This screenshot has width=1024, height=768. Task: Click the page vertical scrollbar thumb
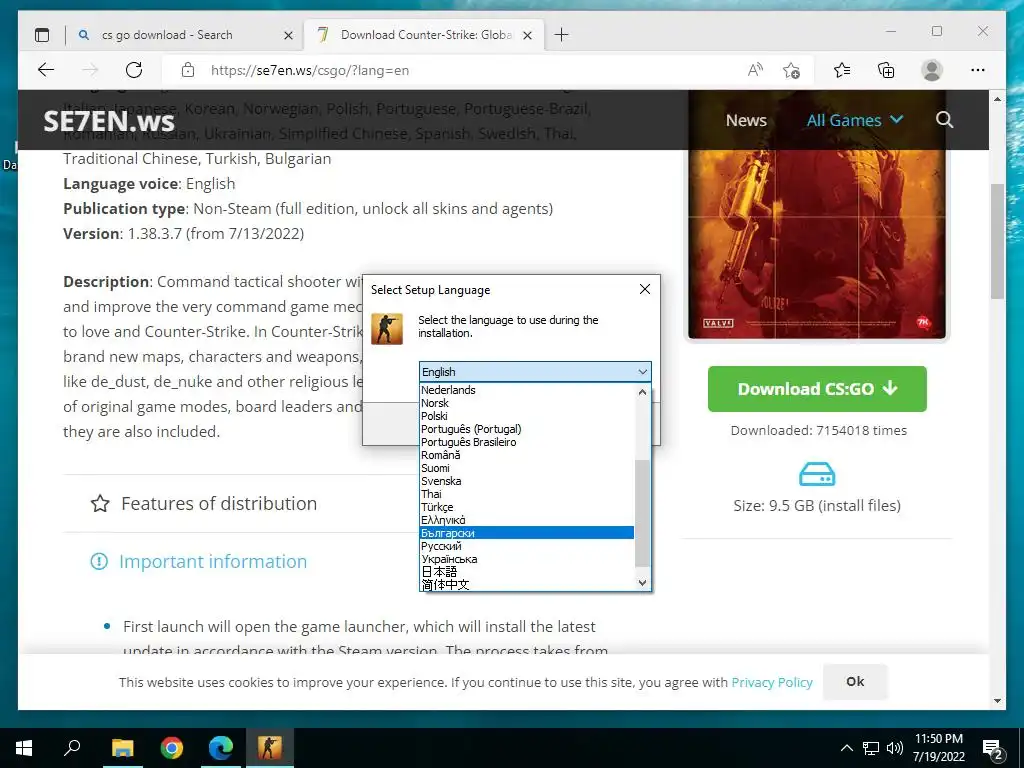pos(997,242)
